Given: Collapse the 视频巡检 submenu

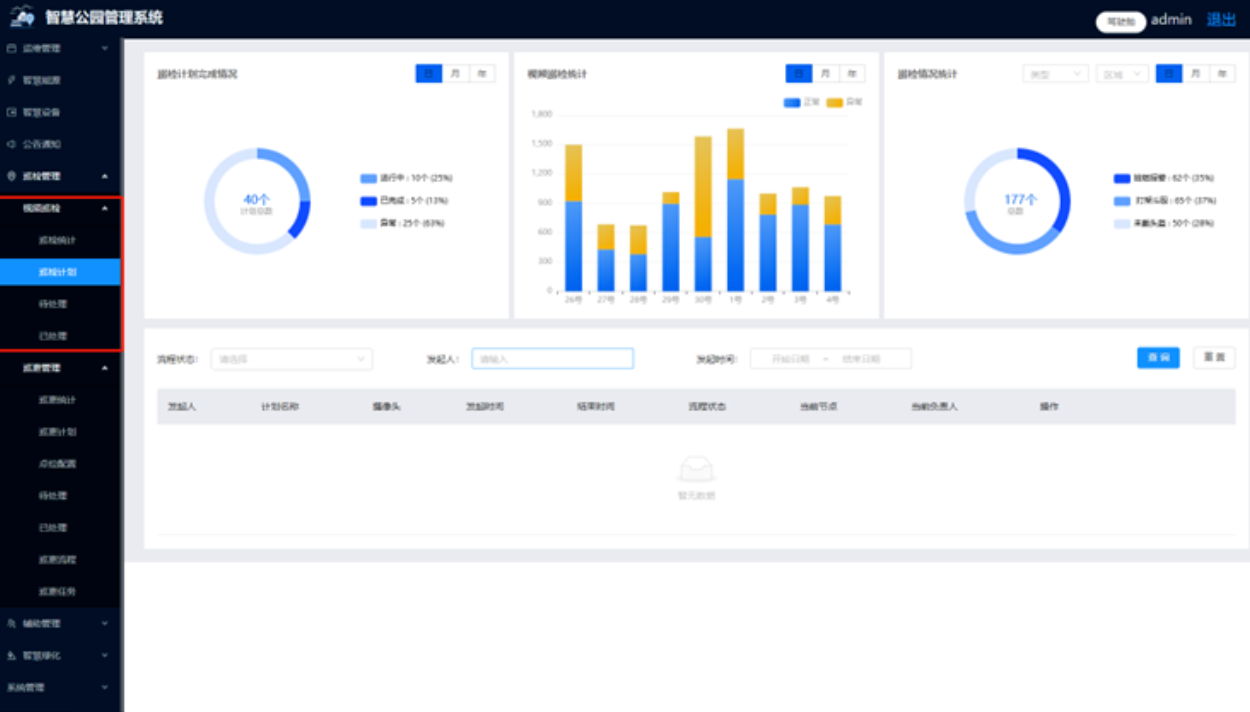Looking at the screenshot, I should tap(105, 208).
